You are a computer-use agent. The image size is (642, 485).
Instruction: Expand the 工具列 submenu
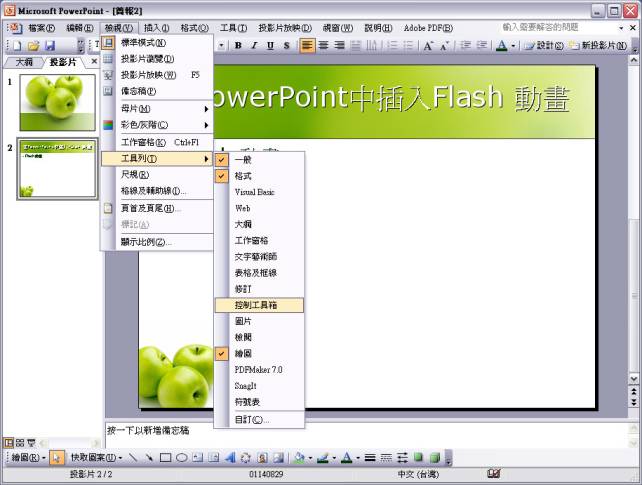pyautogui.click(x=157, y=158)
